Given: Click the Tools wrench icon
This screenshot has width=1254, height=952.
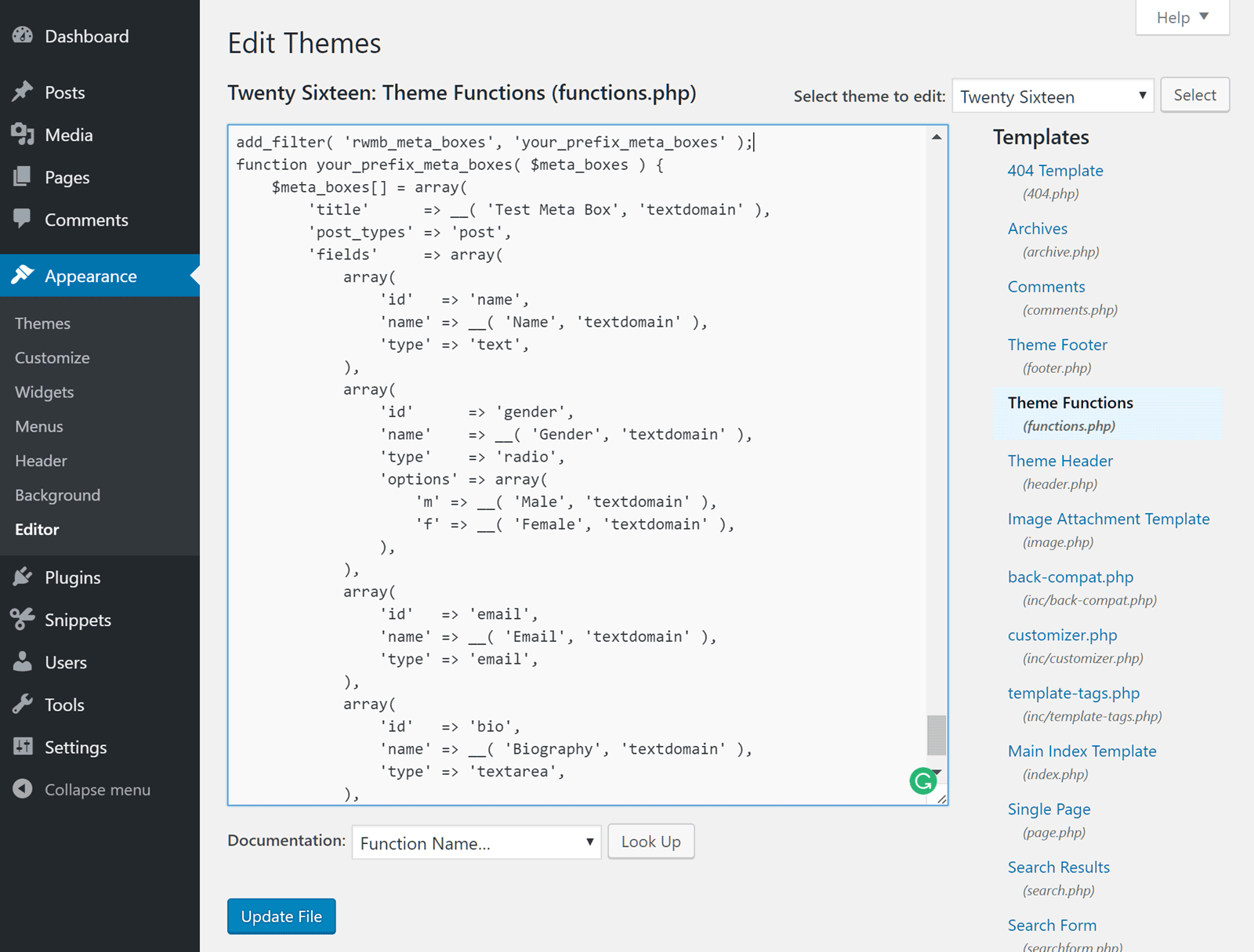Looking at the screenshot, I should 23,704.
